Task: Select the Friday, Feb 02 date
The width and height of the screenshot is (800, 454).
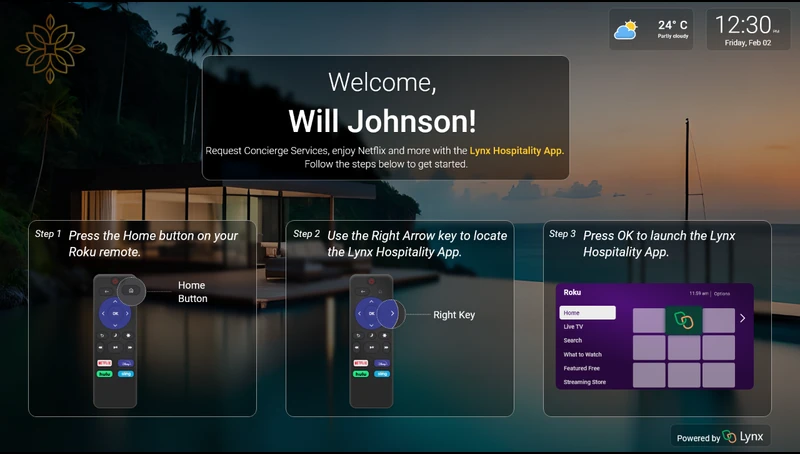Action: point(748,43)
